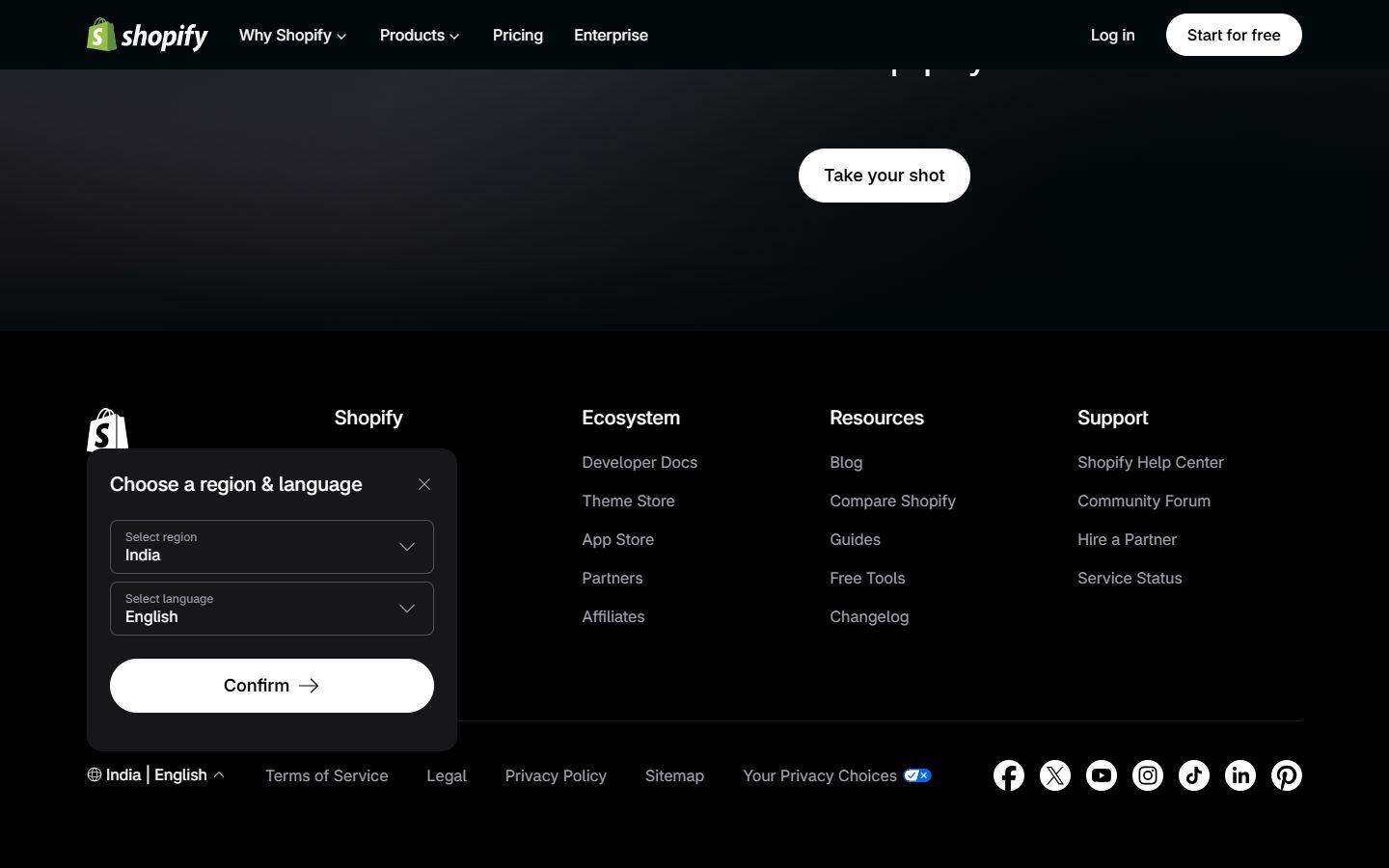Go to the Theme Store
The width and height of the screenshot is (1389, 868).
(x=628, y=501)
